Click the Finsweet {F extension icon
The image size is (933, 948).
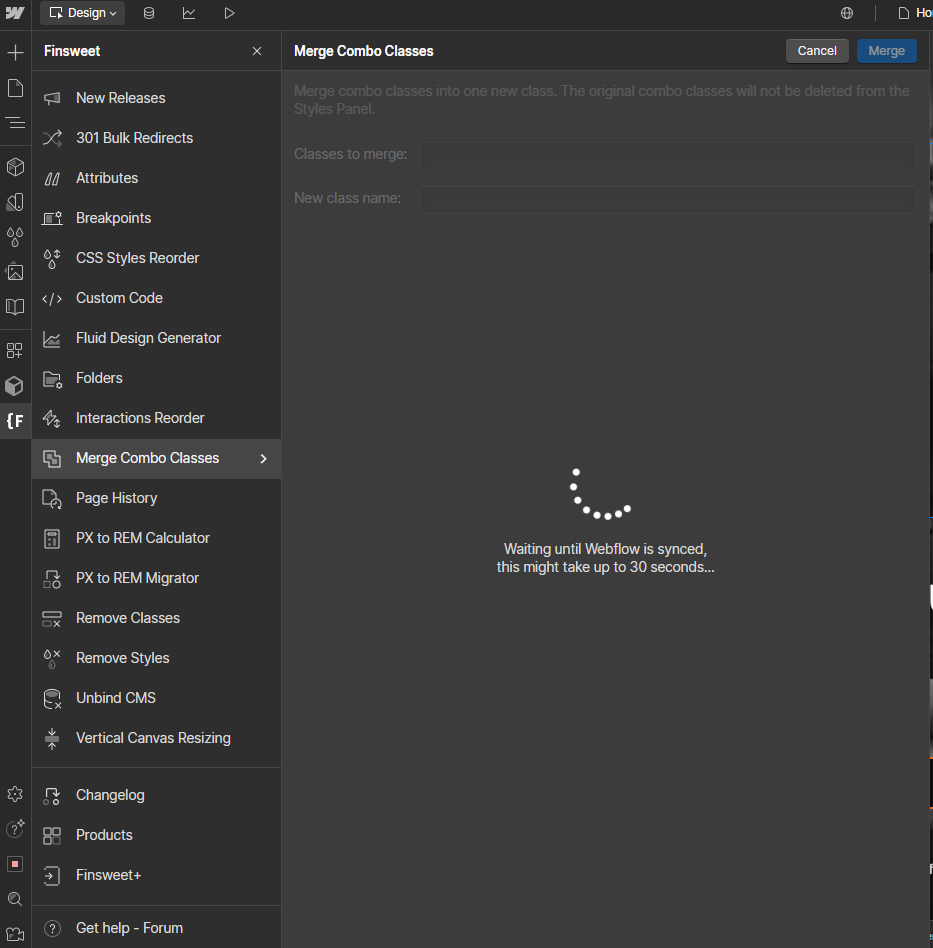tap(15, 421)
